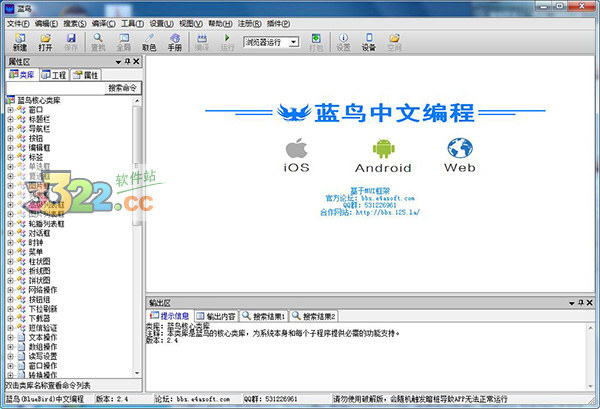Click class library scrollbar down arrow

coord(137,373)
